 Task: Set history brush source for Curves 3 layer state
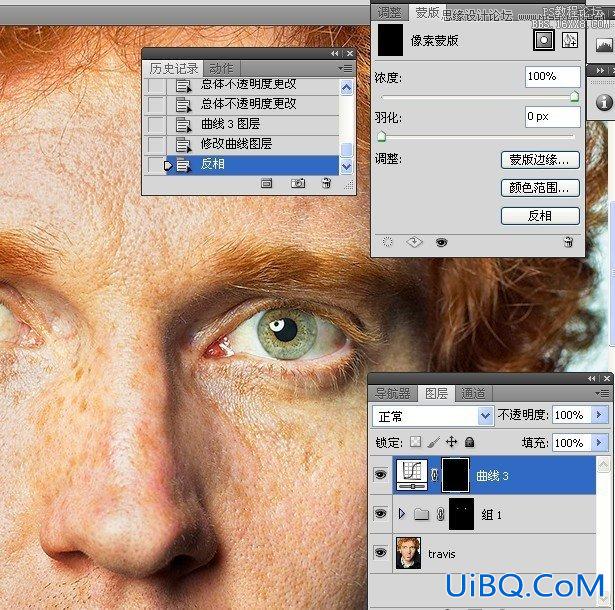[x=156, y=125]
